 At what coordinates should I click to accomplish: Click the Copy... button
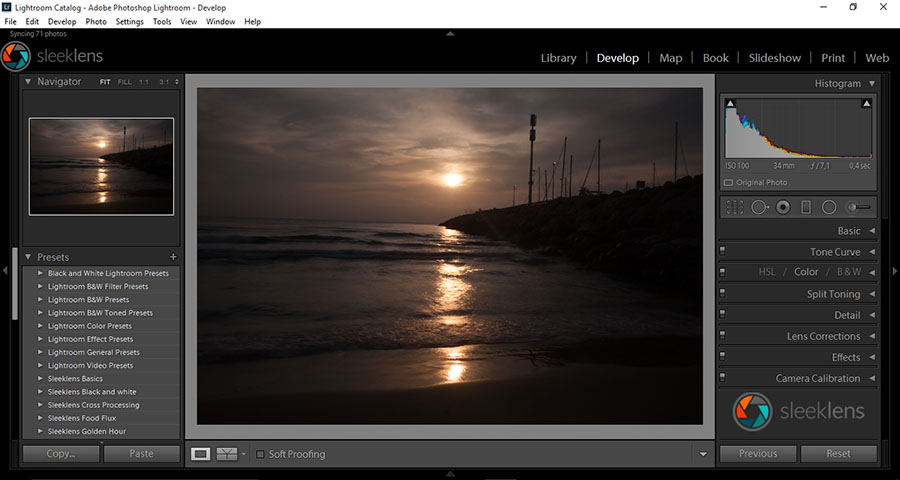coord(61,453)
